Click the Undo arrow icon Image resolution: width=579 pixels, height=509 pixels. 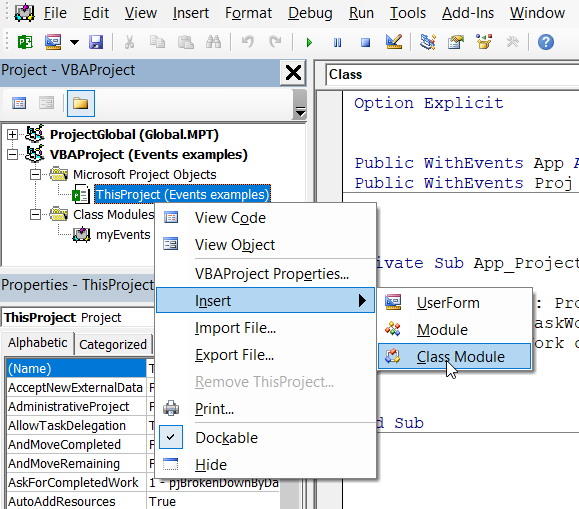tap(247, 42)
